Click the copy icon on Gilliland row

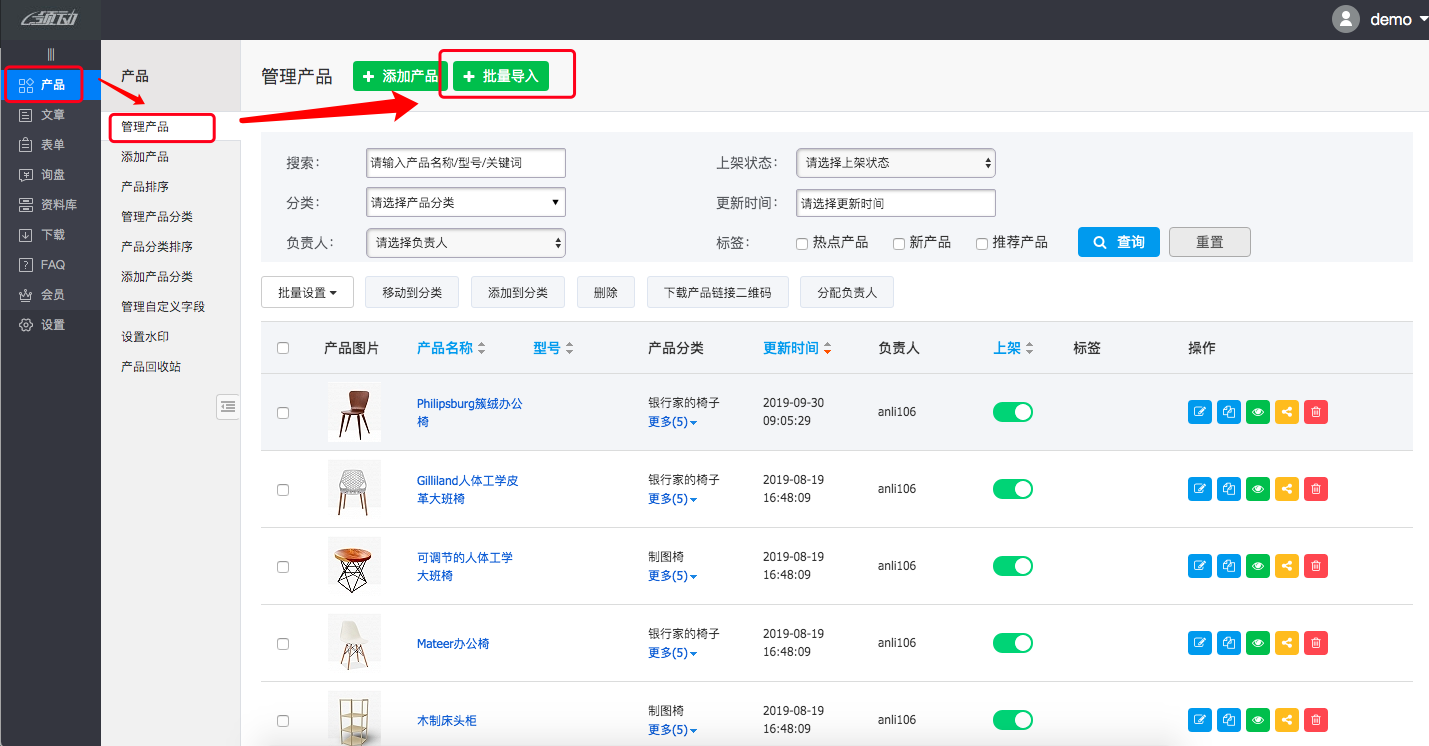click(1228, 488)
